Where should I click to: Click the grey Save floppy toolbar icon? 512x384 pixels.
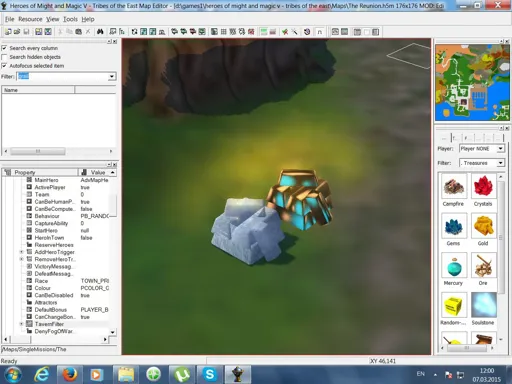point(26,32)
